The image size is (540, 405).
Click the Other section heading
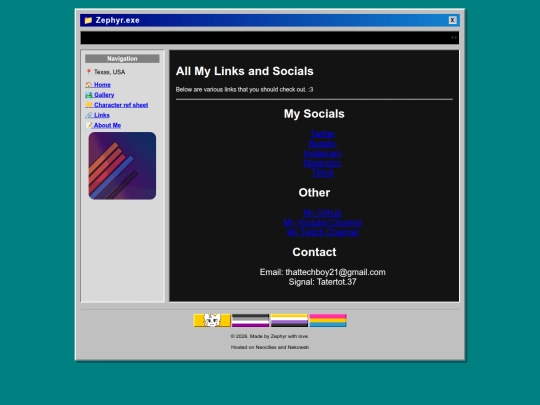[x=314, y=193]
